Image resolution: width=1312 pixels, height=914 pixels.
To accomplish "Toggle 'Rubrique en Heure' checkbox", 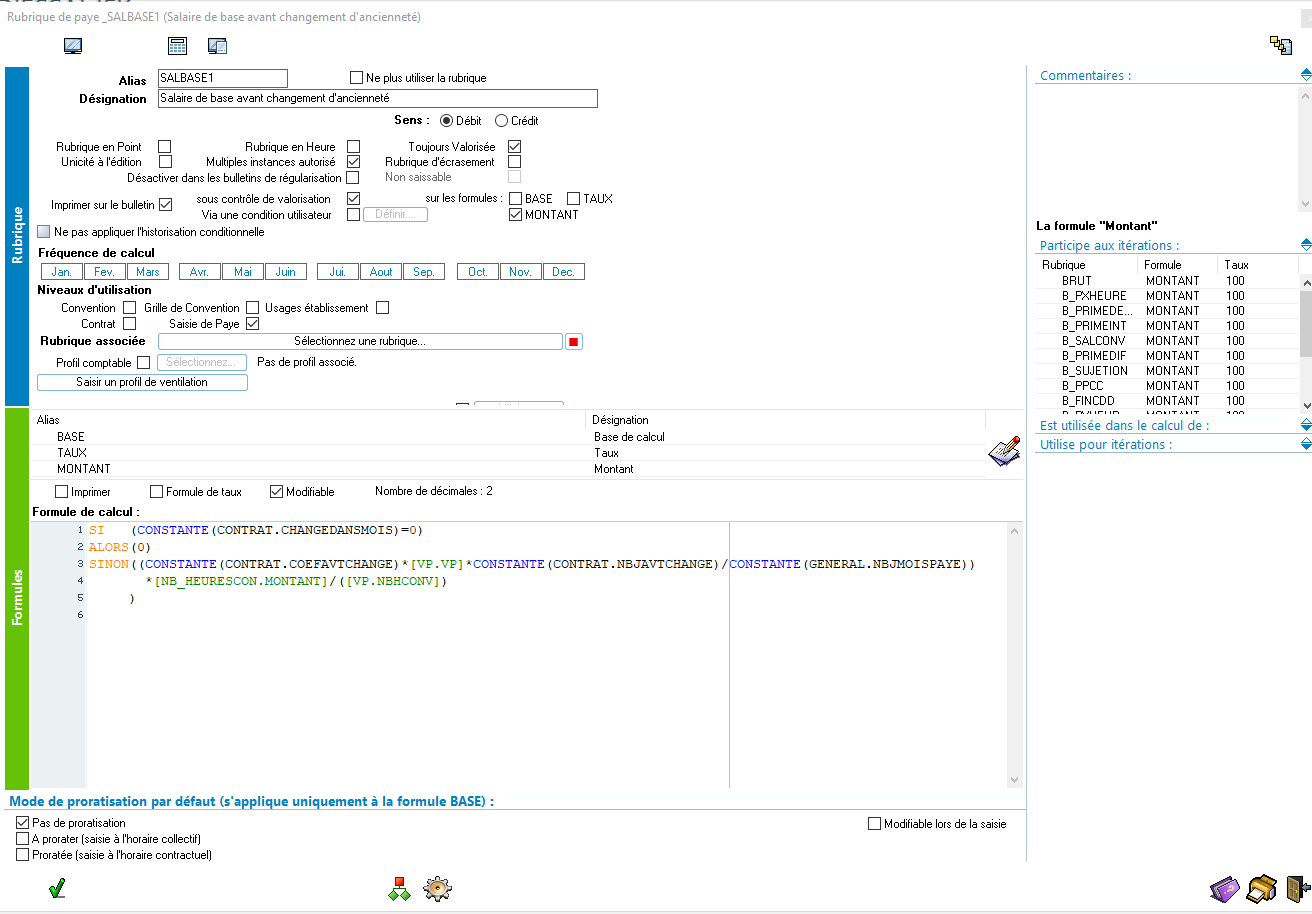I will (x=353, y=147).
